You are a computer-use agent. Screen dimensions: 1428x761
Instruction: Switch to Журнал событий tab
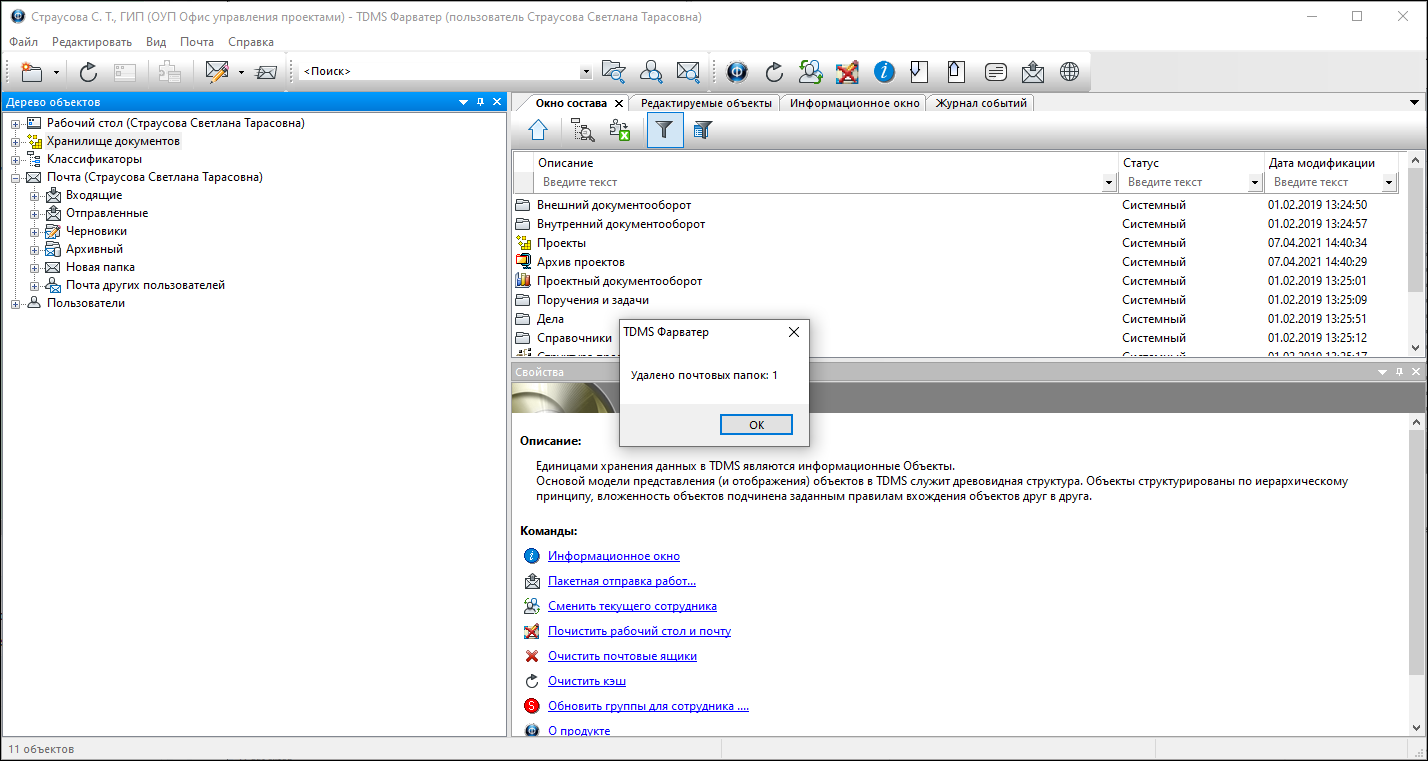pos(980,103)
